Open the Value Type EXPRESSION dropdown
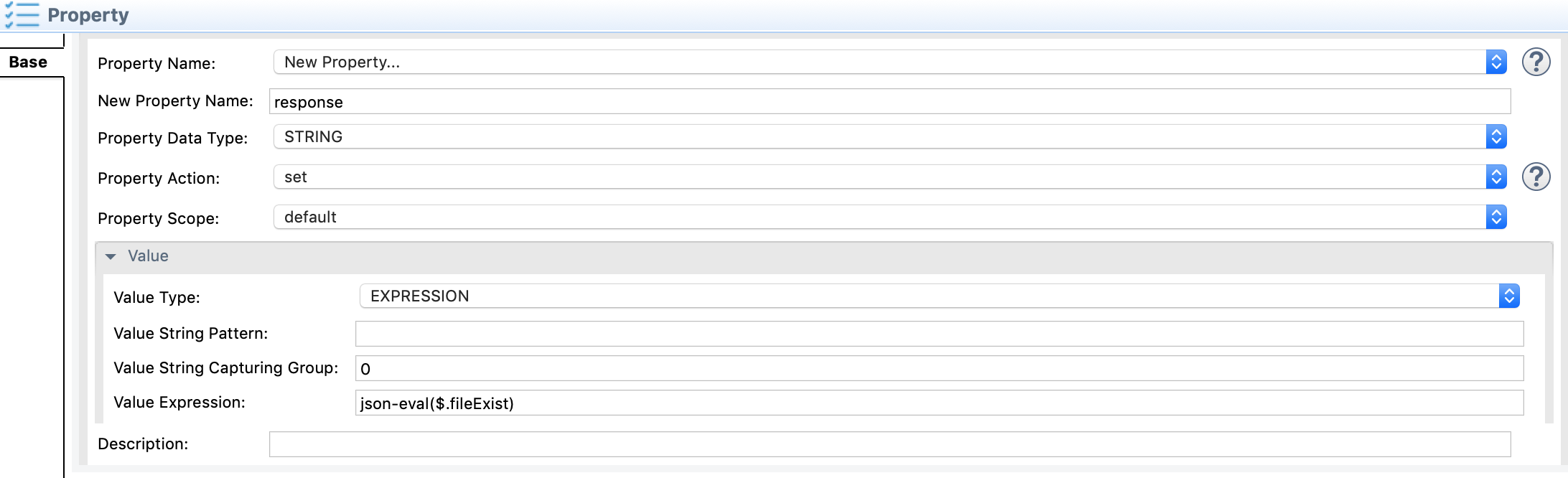Viewport: 1568px width, 478px height. coord(939,296)
